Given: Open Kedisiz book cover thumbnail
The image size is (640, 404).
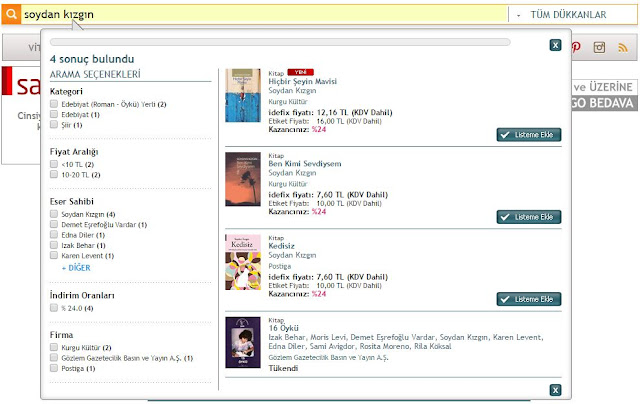Looking at the screenshot, I should click(243, 262).
